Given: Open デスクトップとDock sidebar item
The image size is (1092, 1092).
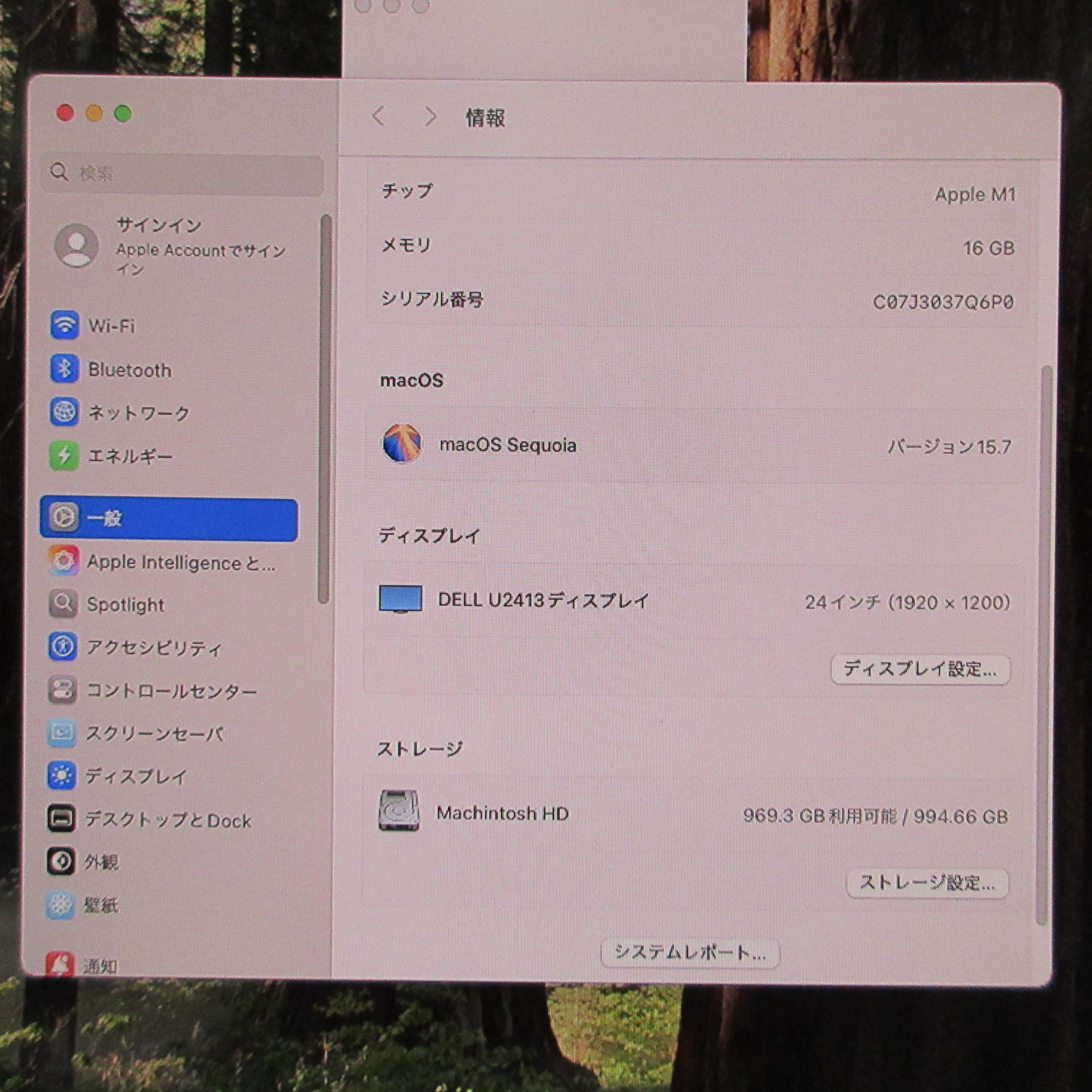Looking at the screenshot, I should pos(168,820).
